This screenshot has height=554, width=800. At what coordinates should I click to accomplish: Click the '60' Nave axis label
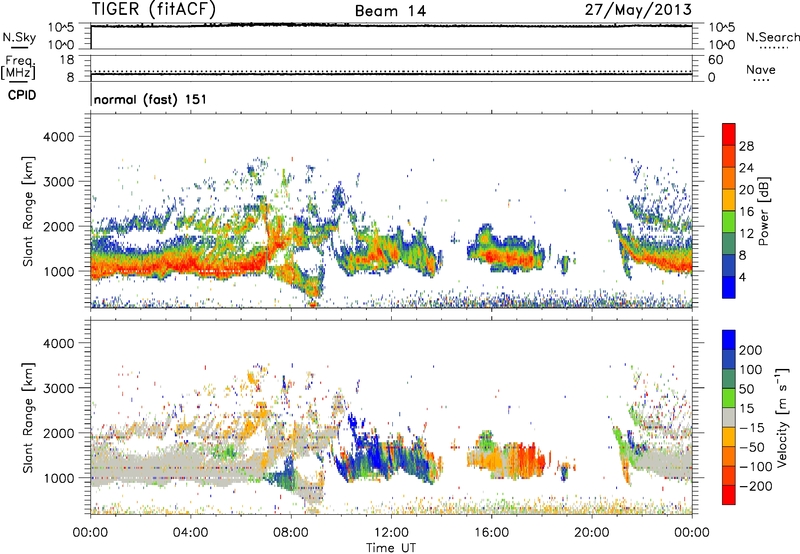[x=716, y=60]
